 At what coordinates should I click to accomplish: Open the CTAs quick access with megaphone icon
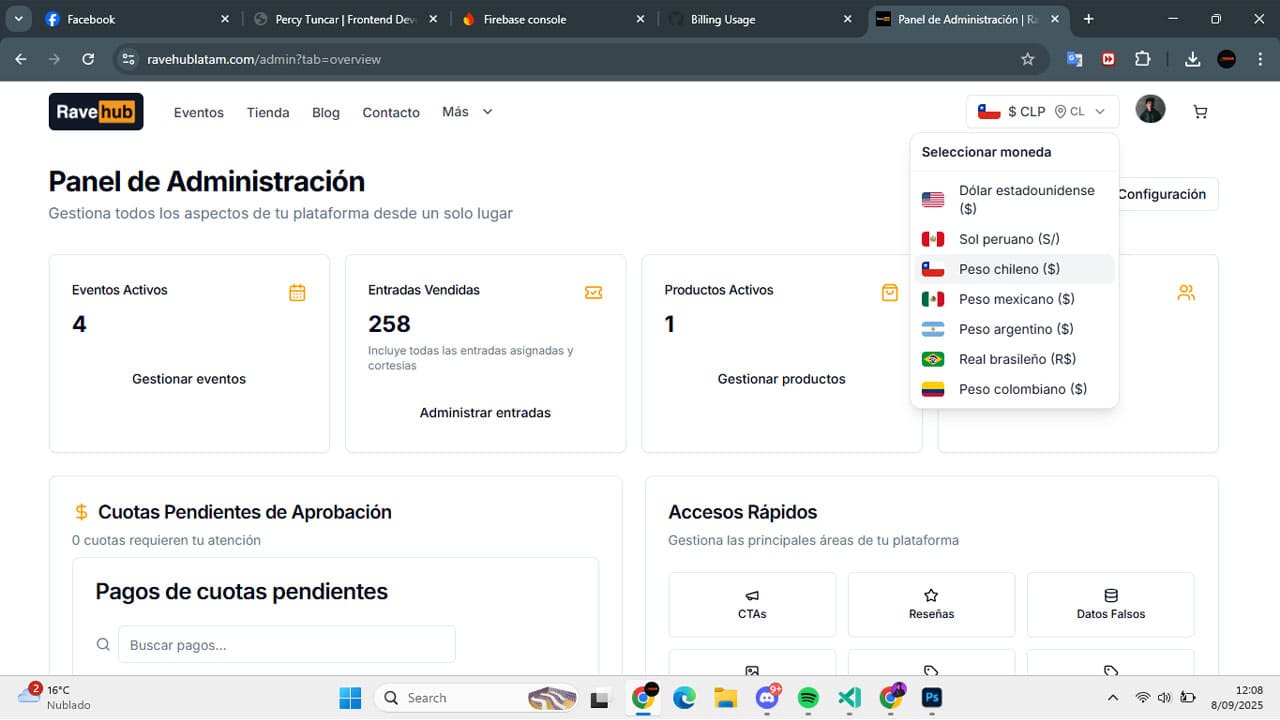751,604
